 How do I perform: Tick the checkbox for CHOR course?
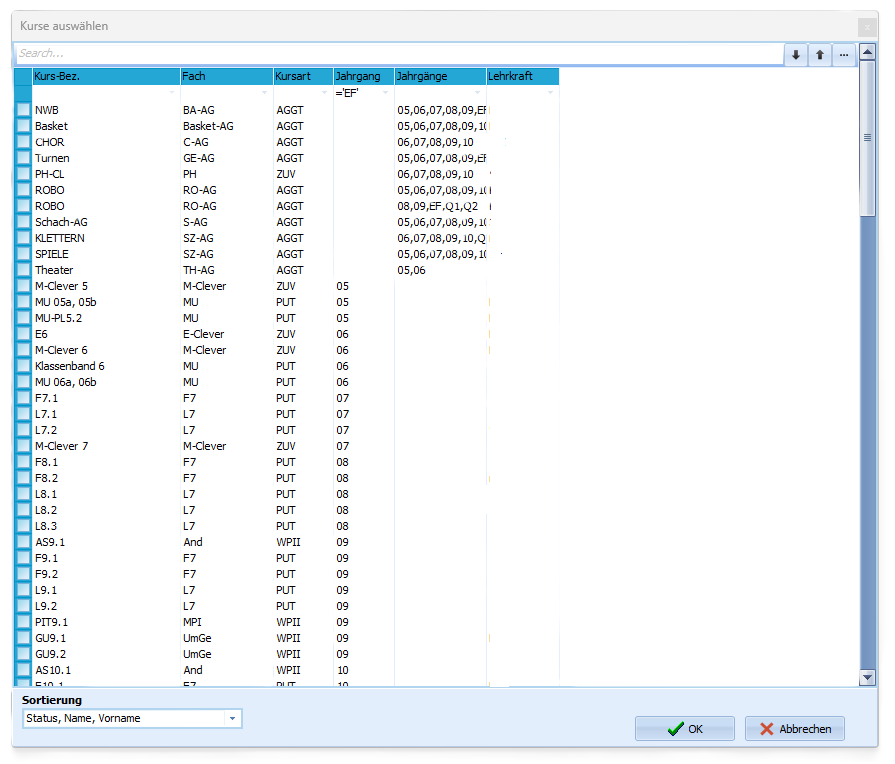point(23,142)
